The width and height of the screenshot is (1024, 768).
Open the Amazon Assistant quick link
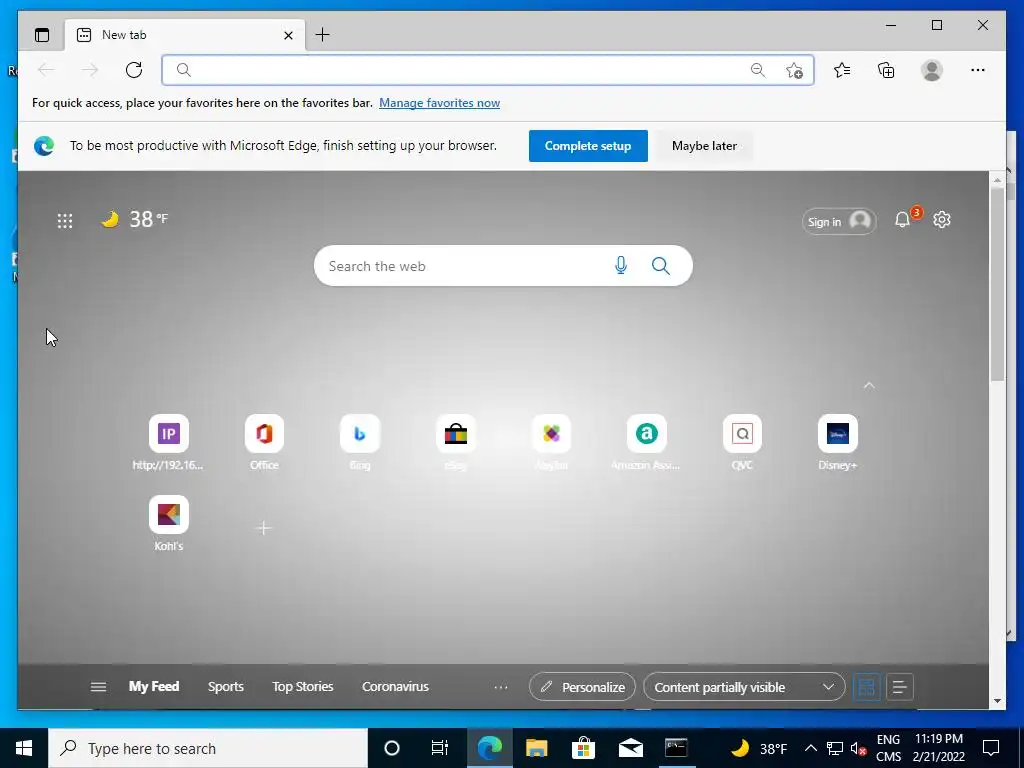pos(647,442)
